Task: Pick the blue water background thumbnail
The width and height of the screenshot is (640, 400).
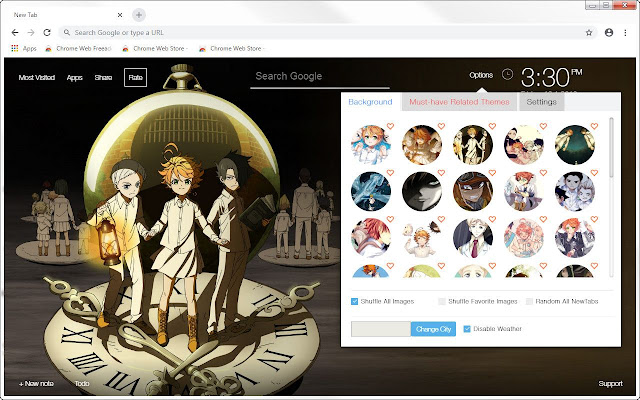Action: point(371,191)
